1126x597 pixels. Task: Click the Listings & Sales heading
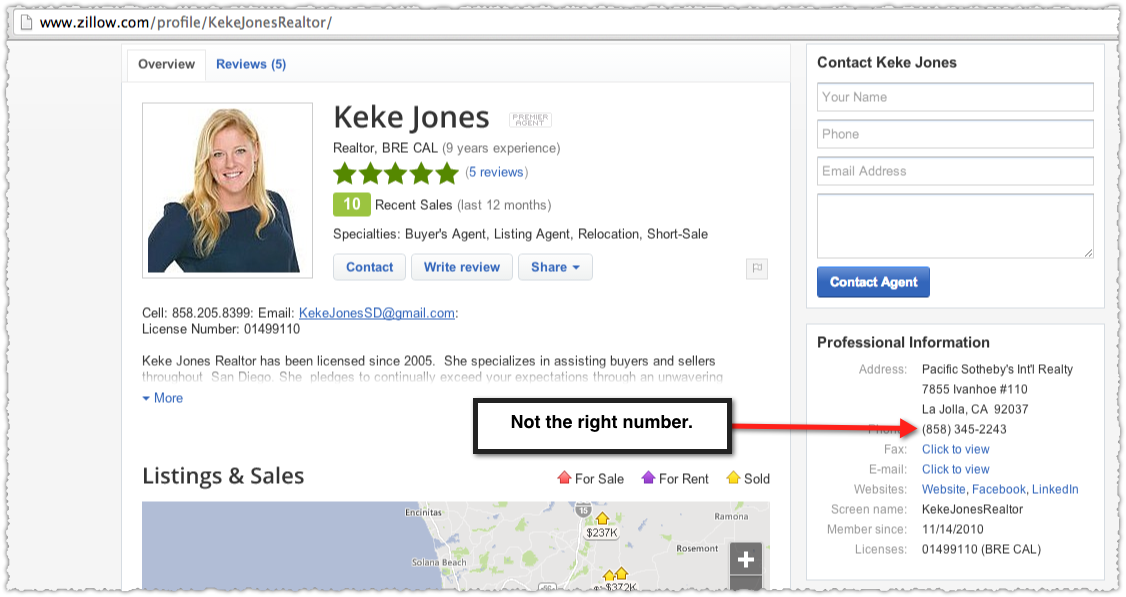(223, 476)
